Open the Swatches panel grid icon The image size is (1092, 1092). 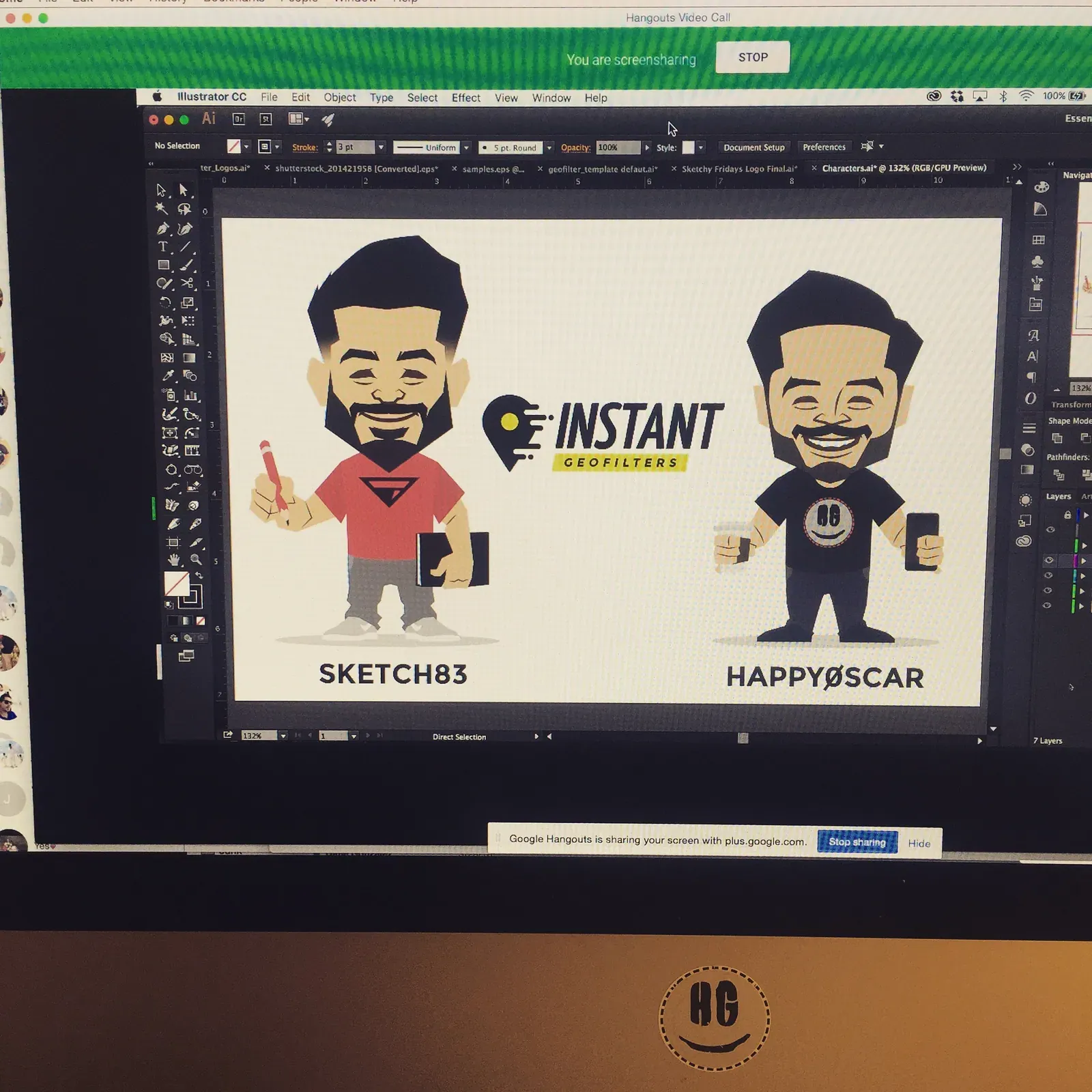[1039, 240]
